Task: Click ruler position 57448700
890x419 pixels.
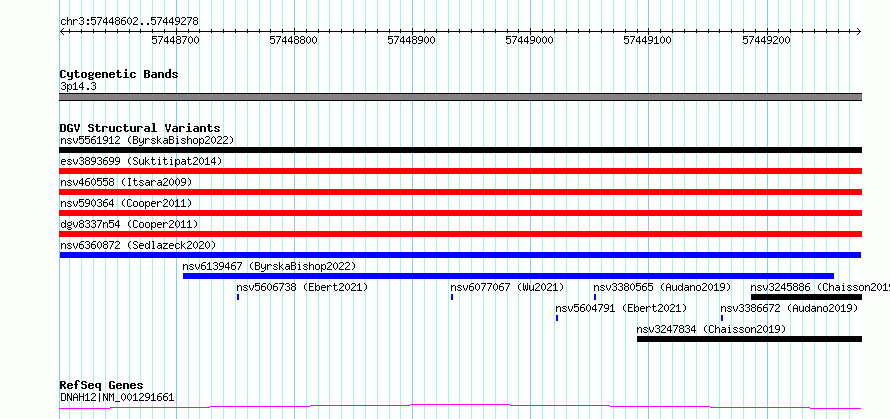Action: 176,41
